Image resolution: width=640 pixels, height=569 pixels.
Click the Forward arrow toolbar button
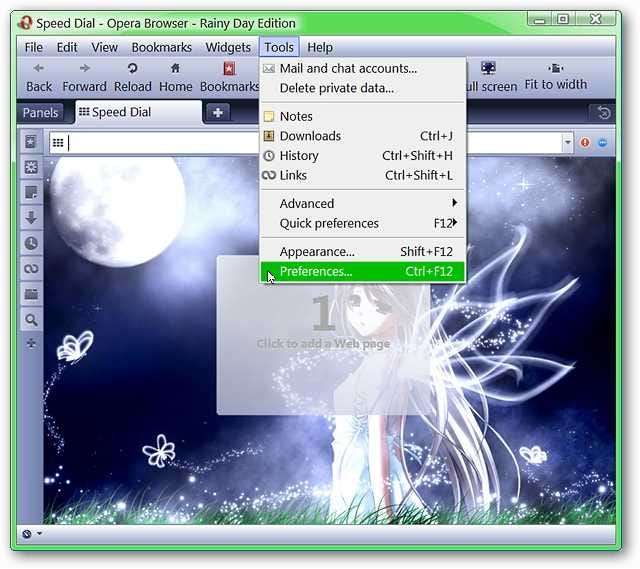click(x=84, y=77)
